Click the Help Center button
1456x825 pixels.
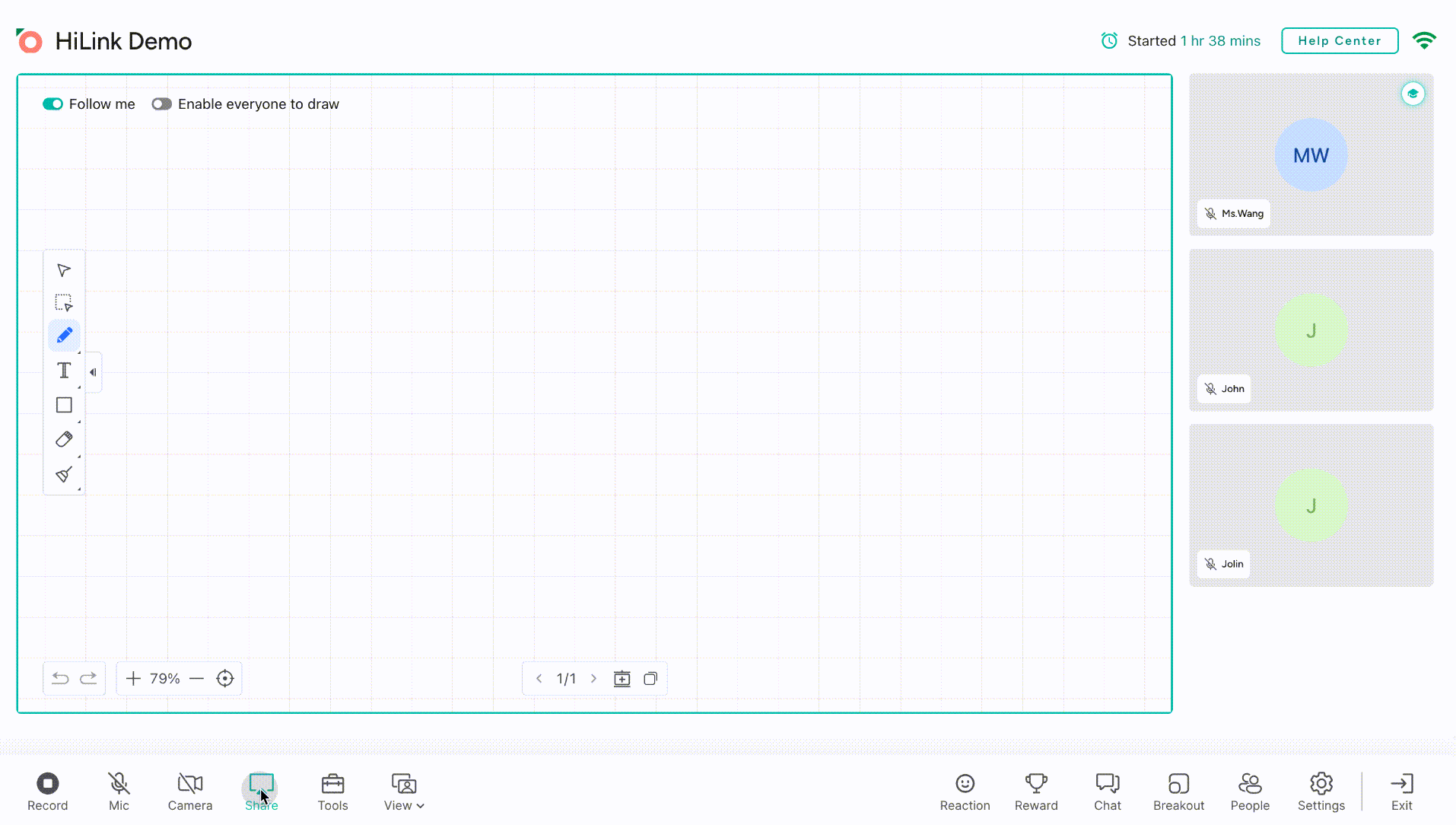1339,40
